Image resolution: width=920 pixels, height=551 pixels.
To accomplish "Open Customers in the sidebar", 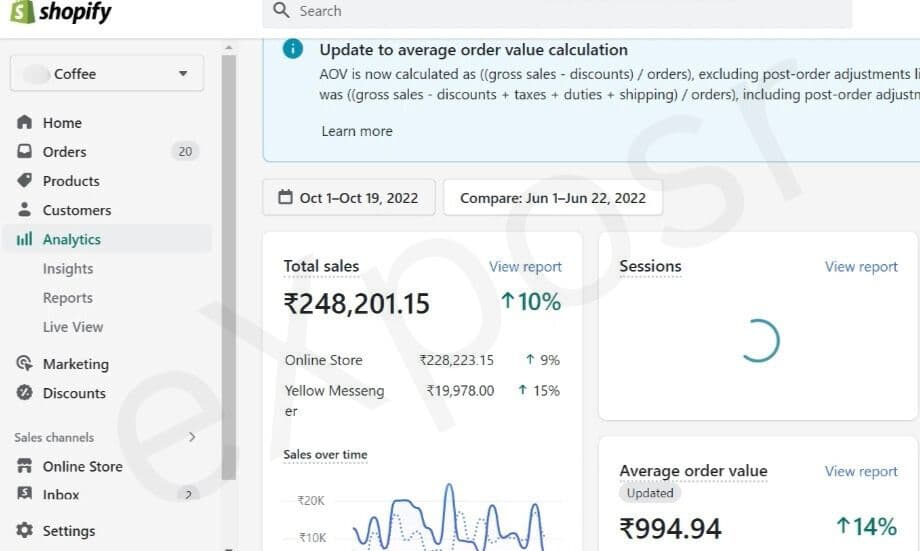I will 77,210.
